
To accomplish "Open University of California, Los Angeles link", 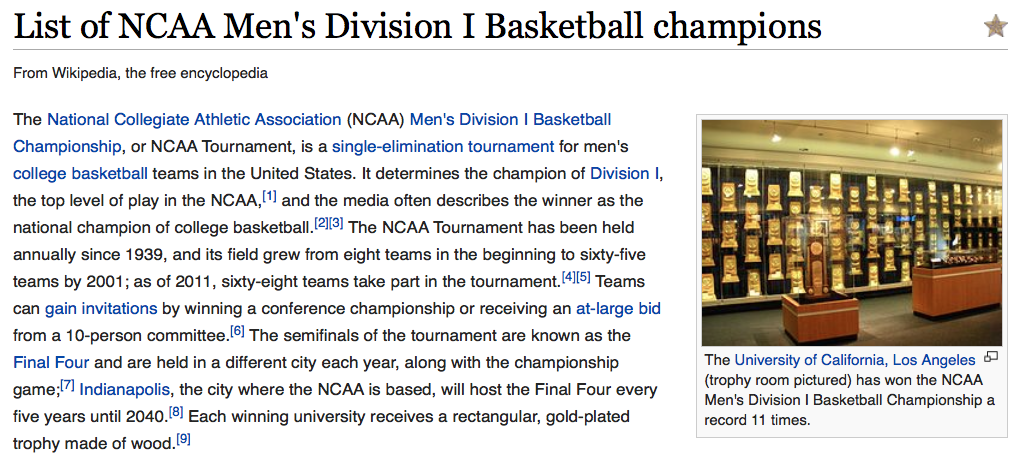I will [x=855, y=360].
